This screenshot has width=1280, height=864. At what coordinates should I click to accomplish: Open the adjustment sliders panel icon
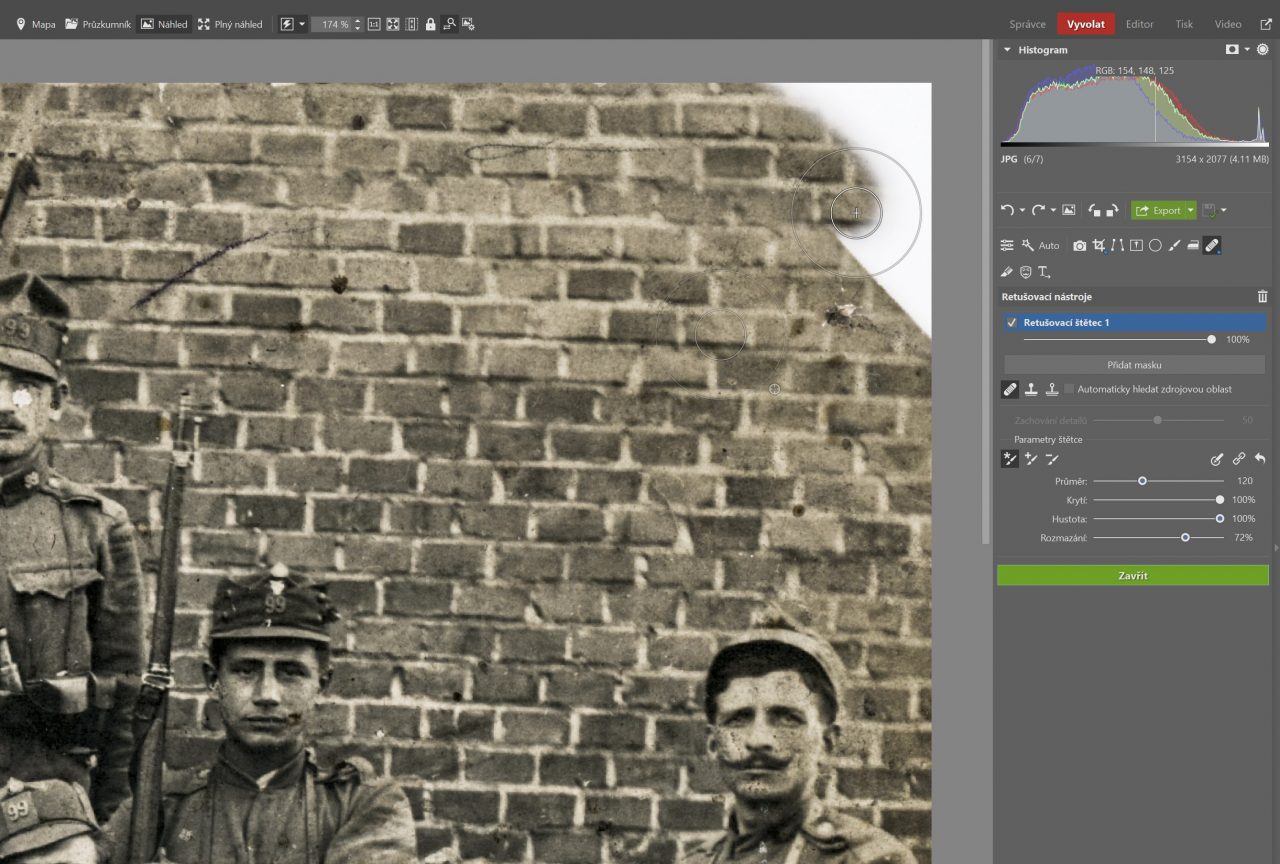click(1007, 245)
